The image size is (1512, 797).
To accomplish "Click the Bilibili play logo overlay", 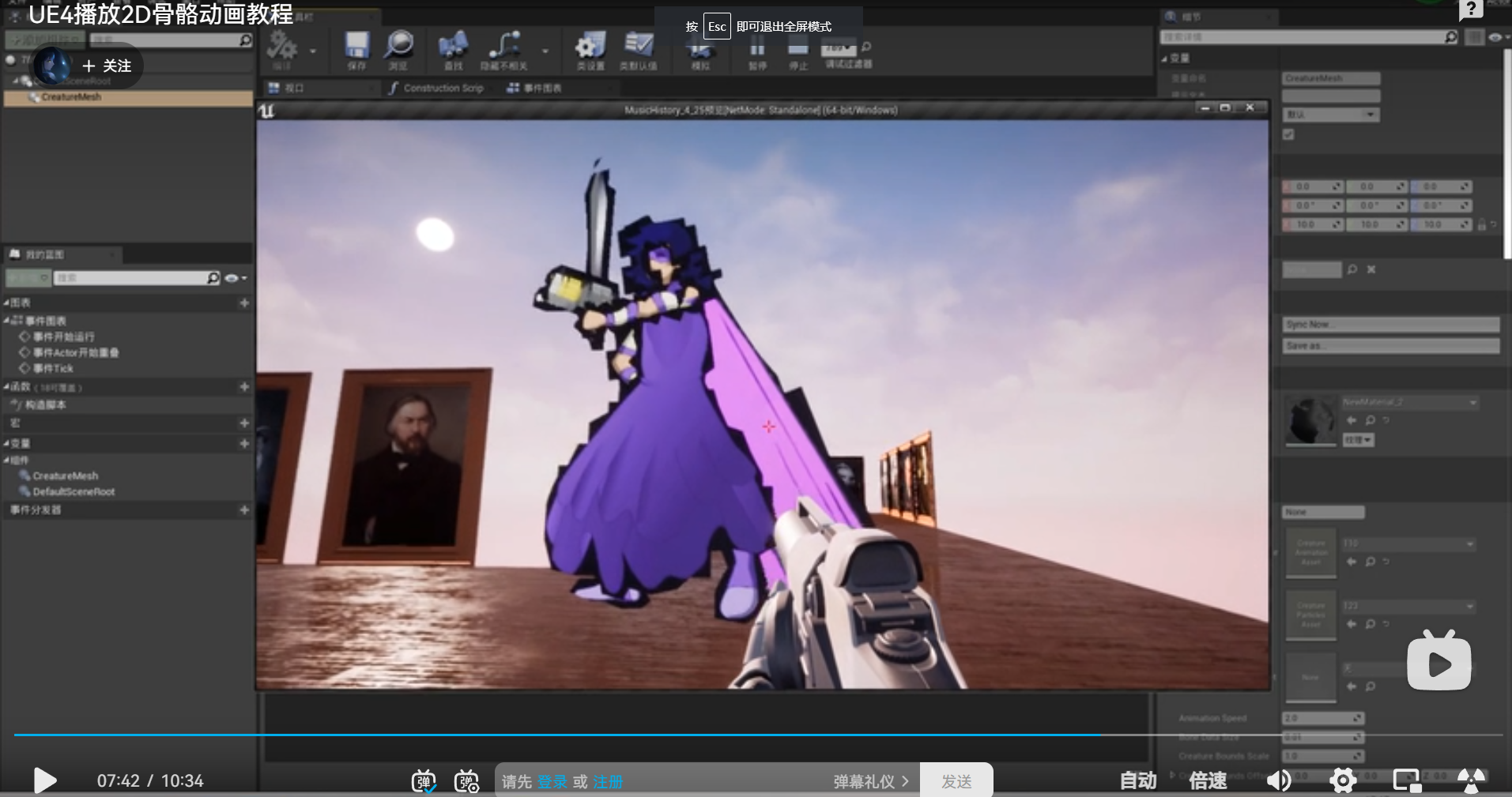I will pyautogui.click(x=1439, y=662).
